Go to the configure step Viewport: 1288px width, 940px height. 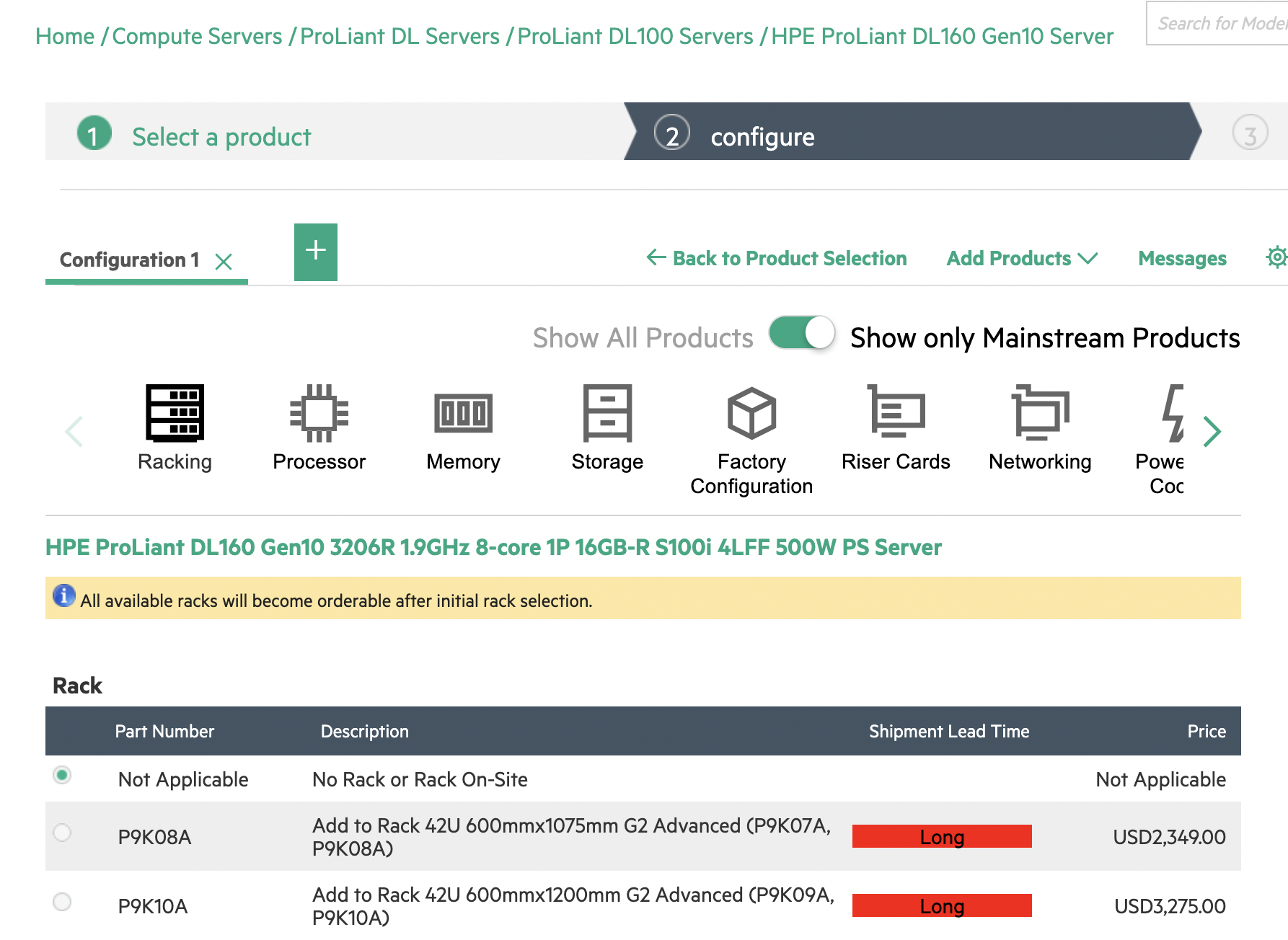coord(763,137)
